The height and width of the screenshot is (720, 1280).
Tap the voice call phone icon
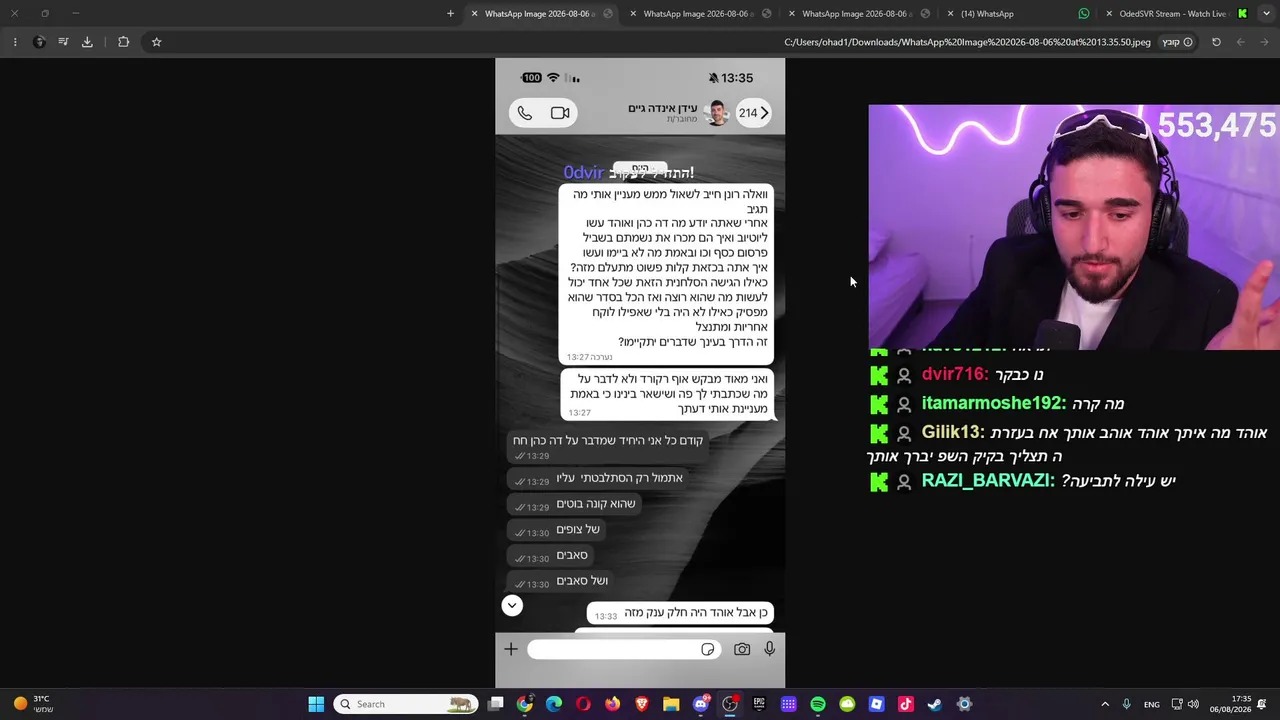click(x=525, y=113)
